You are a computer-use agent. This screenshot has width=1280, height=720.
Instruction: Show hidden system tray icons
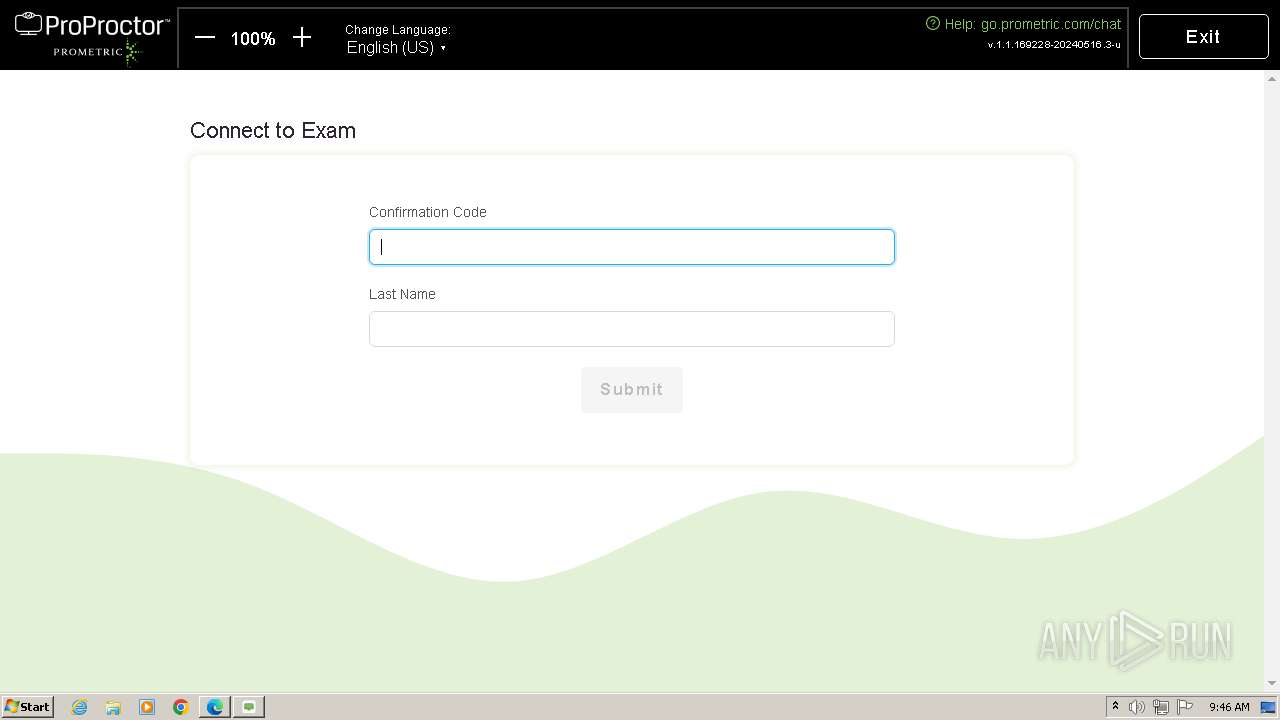pos(1115,707)
